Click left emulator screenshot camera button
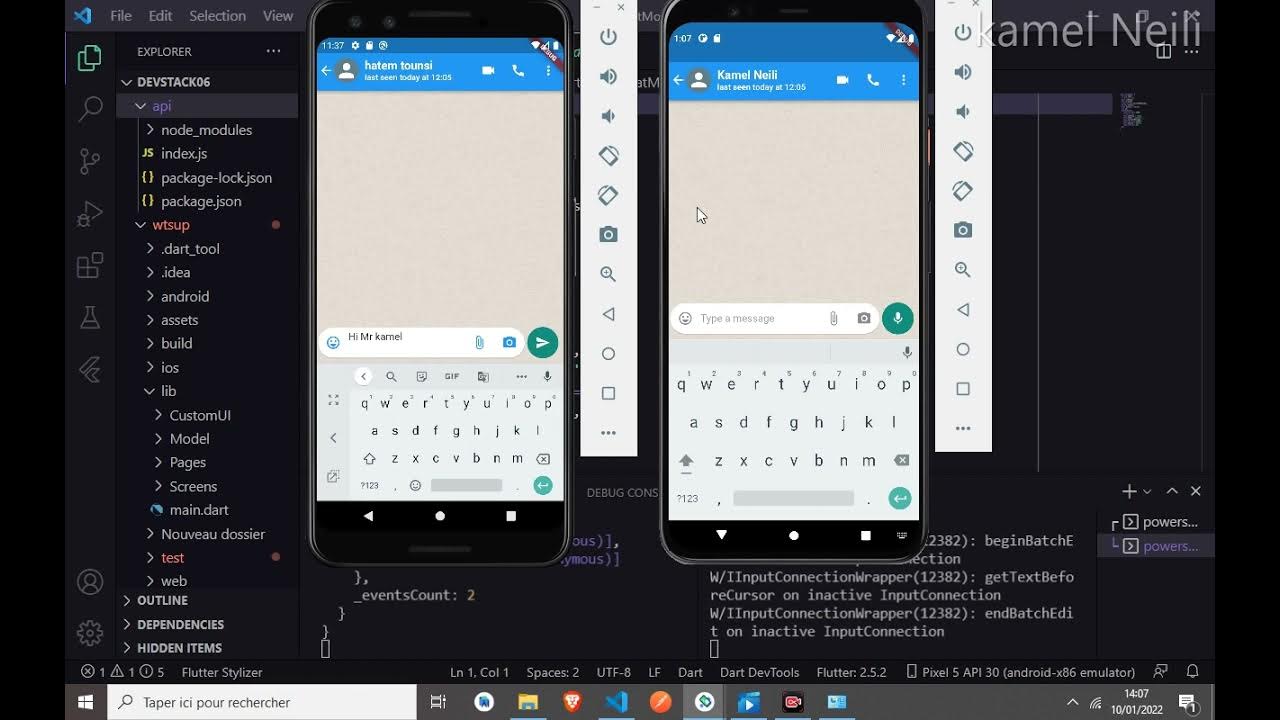This screenshot has height=720, width=1280. [608, 235]
